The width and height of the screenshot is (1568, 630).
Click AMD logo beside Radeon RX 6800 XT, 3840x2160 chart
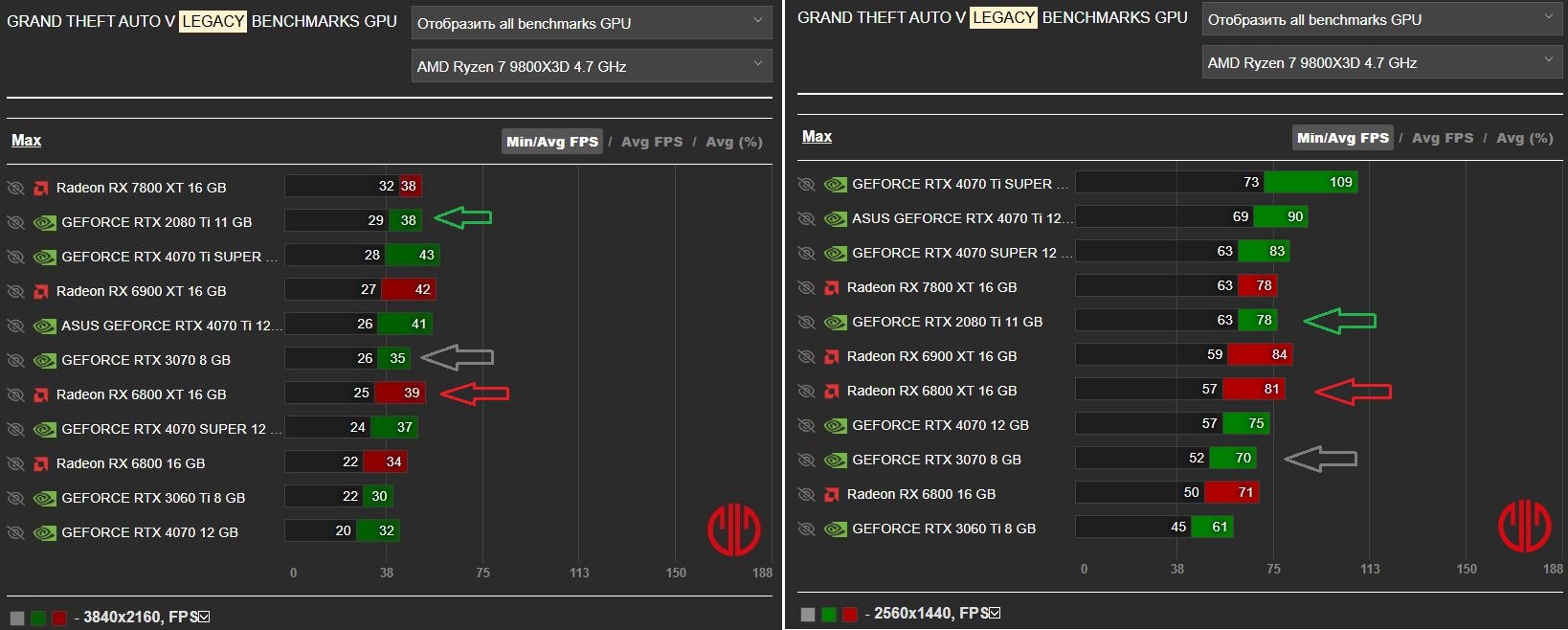click(x=41, y=394)
